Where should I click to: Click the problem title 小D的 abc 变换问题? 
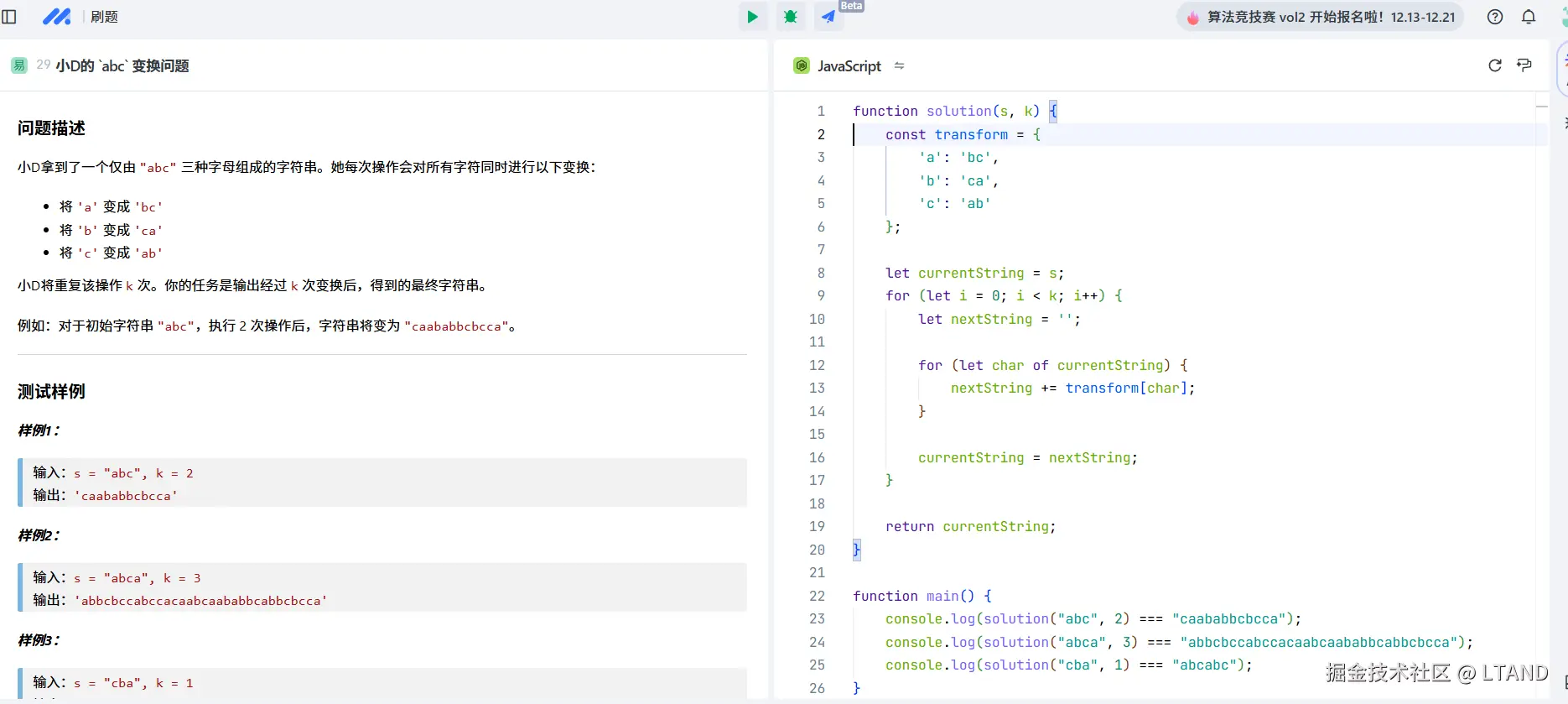coord(122,66)
